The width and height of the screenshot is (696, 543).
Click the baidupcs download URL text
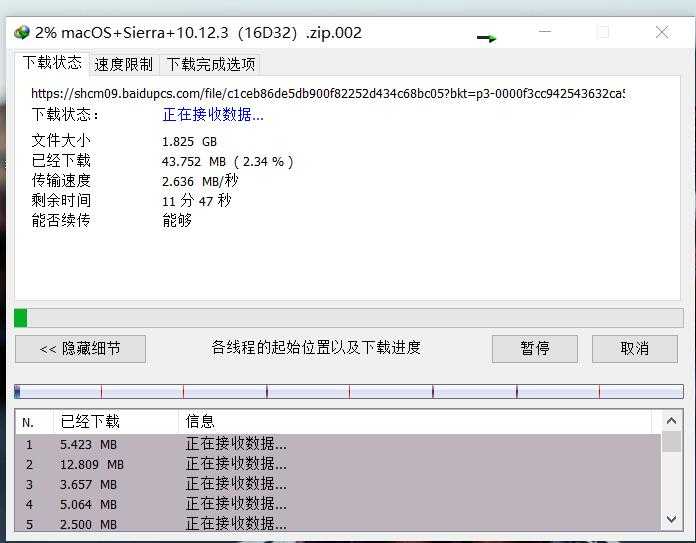328,93
